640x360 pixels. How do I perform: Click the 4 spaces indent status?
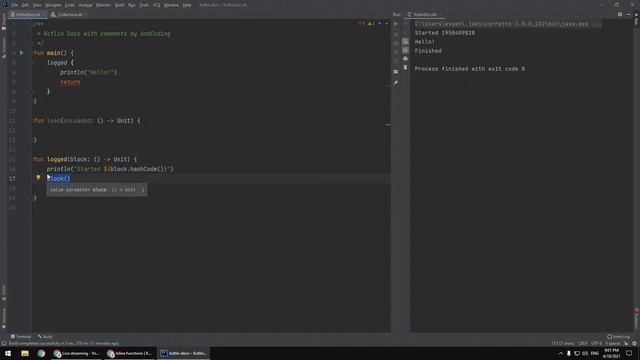[x=613, y=343]
